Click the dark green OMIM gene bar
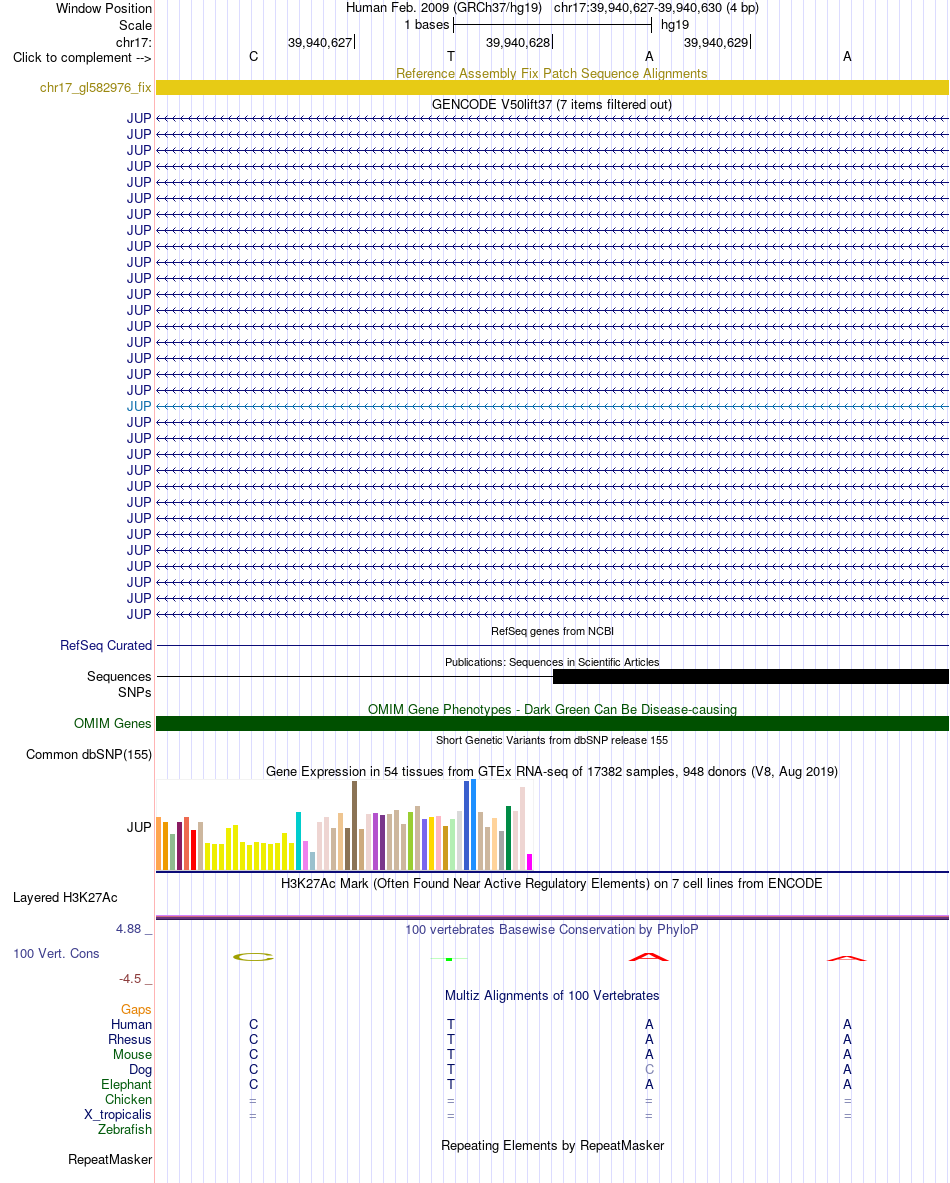The width and height of the screenshot is (950, 1183). [x=552, y=724]
